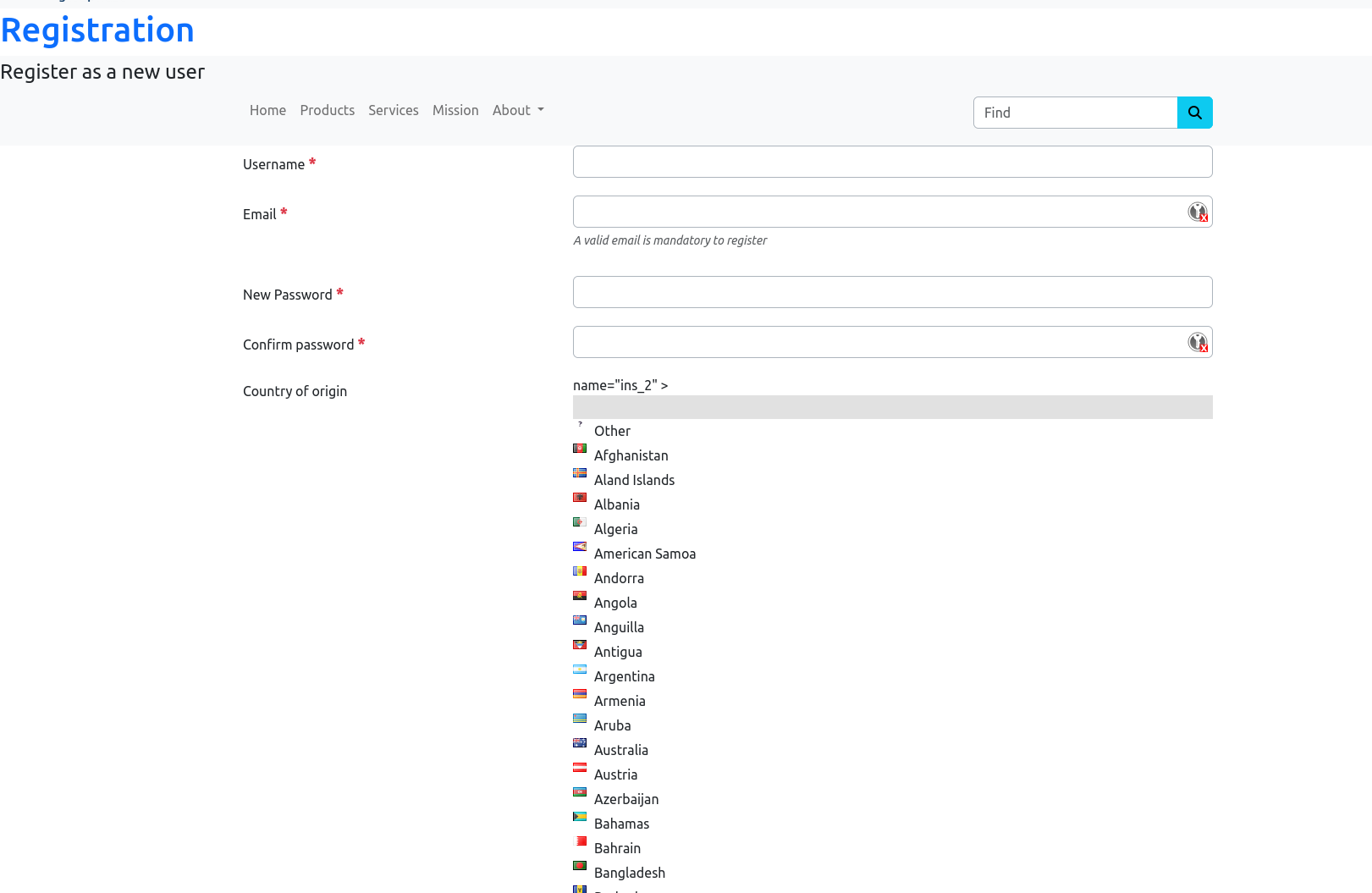Click the Afghanistan flag icon
Image resolution: width=1372 pixels, height=893 pixels.
point(580,449)
